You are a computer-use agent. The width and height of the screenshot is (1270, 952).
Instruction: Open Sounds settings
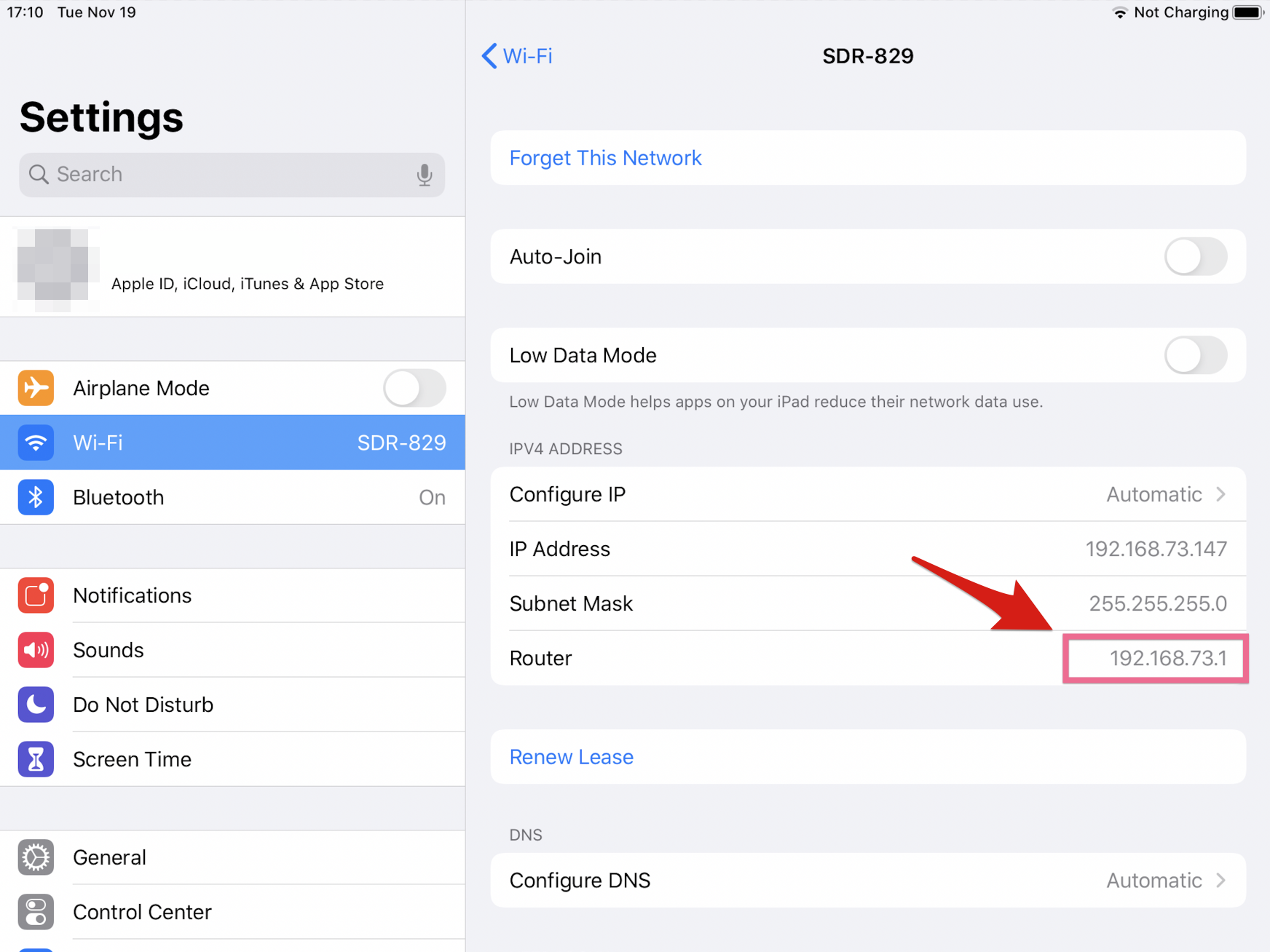click(232, 650)
